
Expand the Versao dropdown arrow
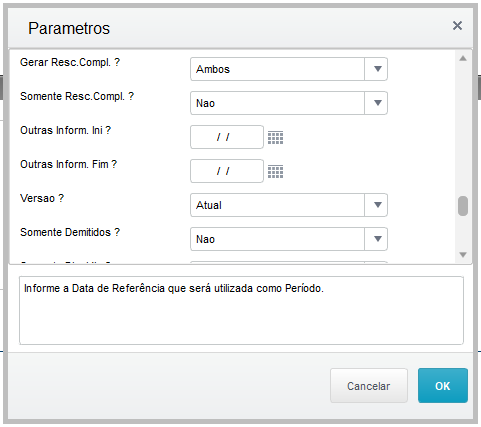(x=377, y=205)
